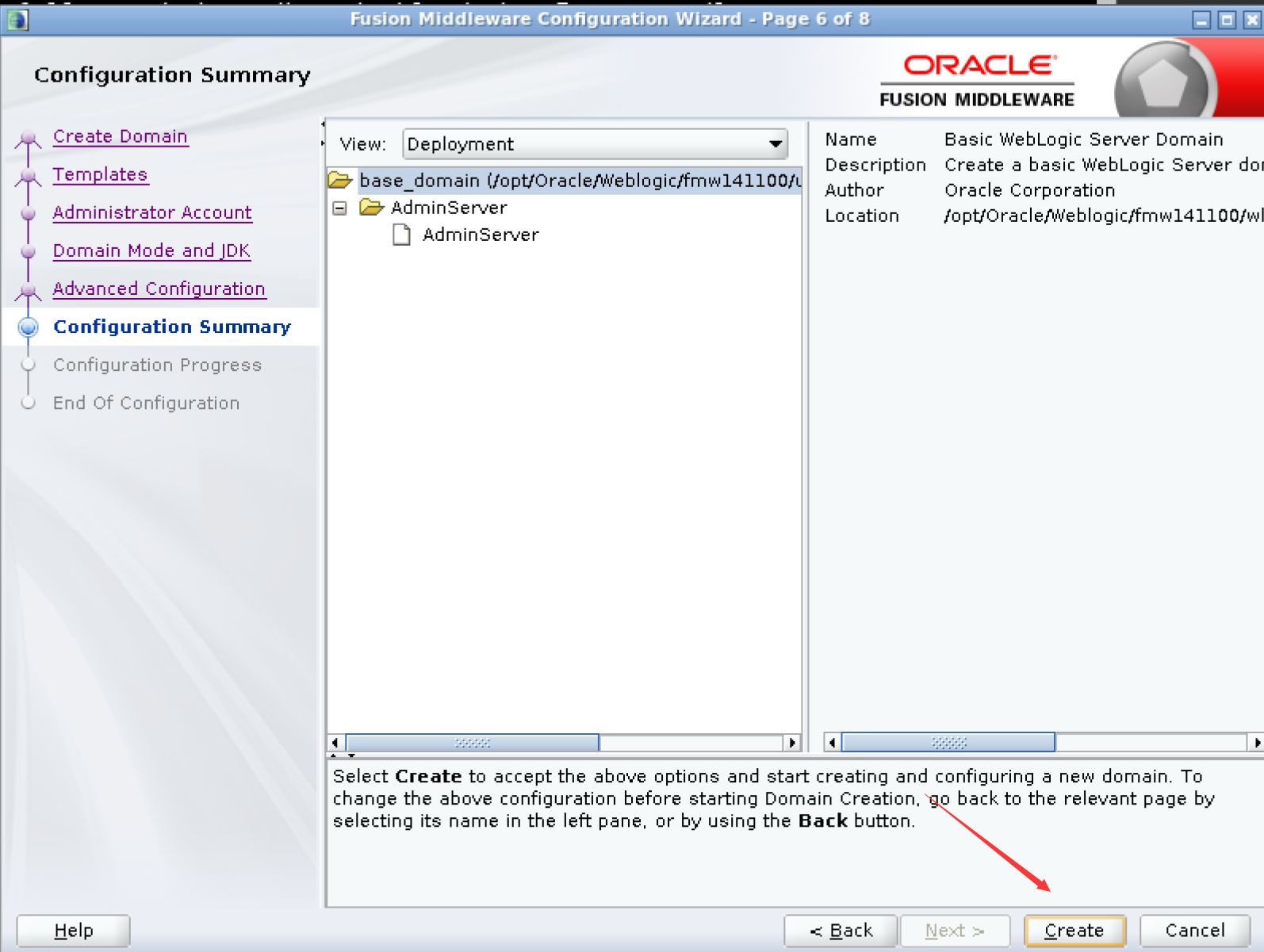Open Domain Mode and JDK step

pos(151,250)
